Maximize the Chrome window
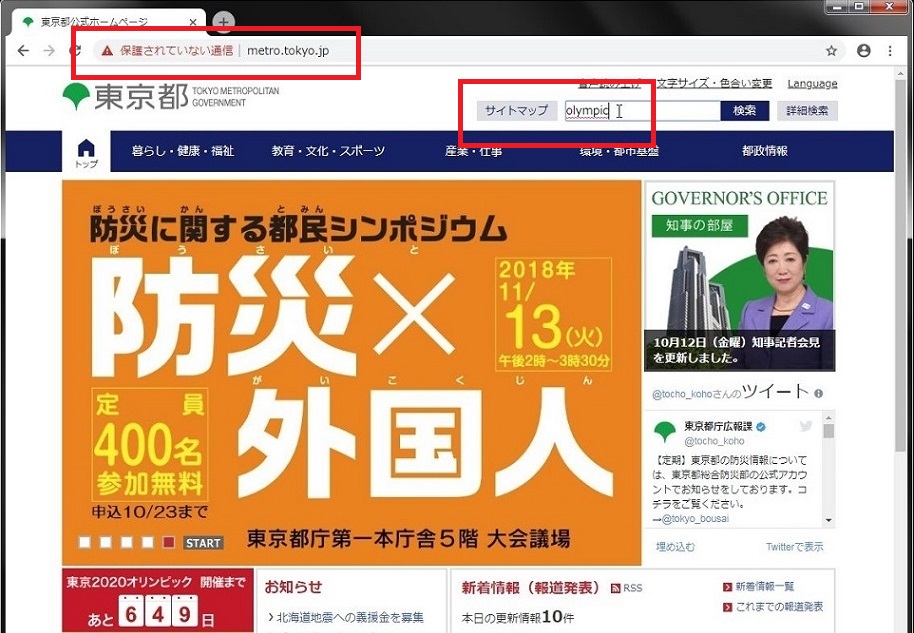The image size is (914, 633). tap(860, 6)
